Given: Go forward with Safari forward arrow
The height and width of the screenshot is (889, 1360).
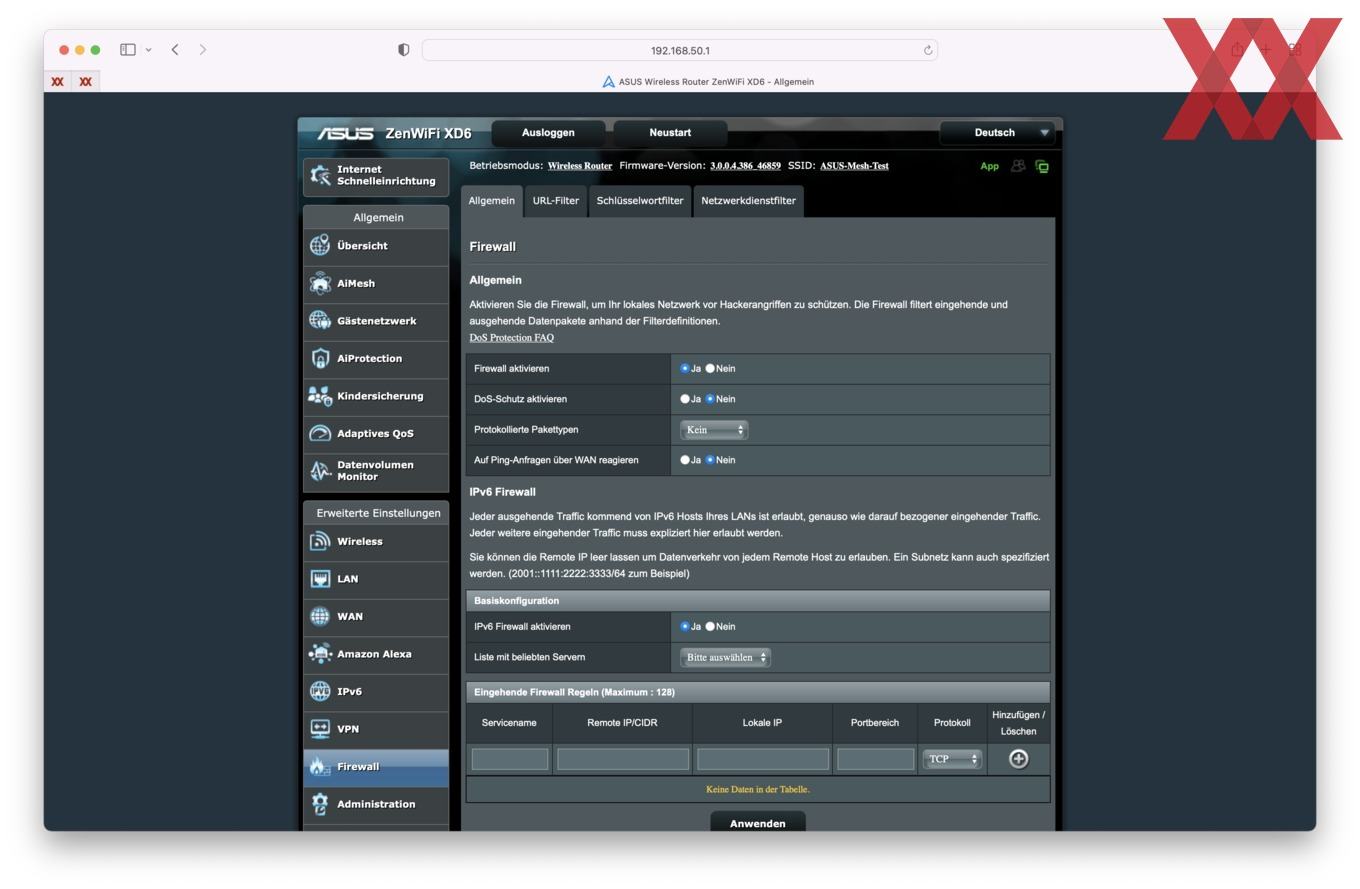Looking at the screenshot, I should (x=203, y=49).
